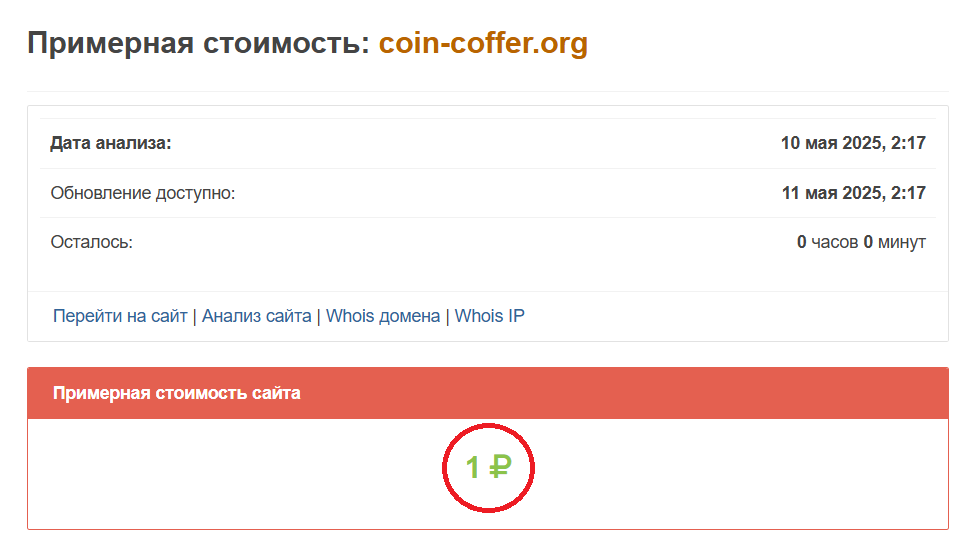957x546 pixels.
Task: Click the separator between Анализ сайта and Whois домена
Action: point(319,316)
